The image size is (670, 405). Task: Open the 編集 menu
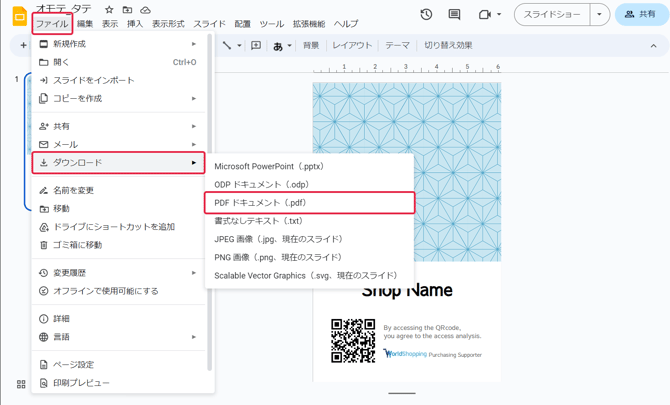[85, 24]
